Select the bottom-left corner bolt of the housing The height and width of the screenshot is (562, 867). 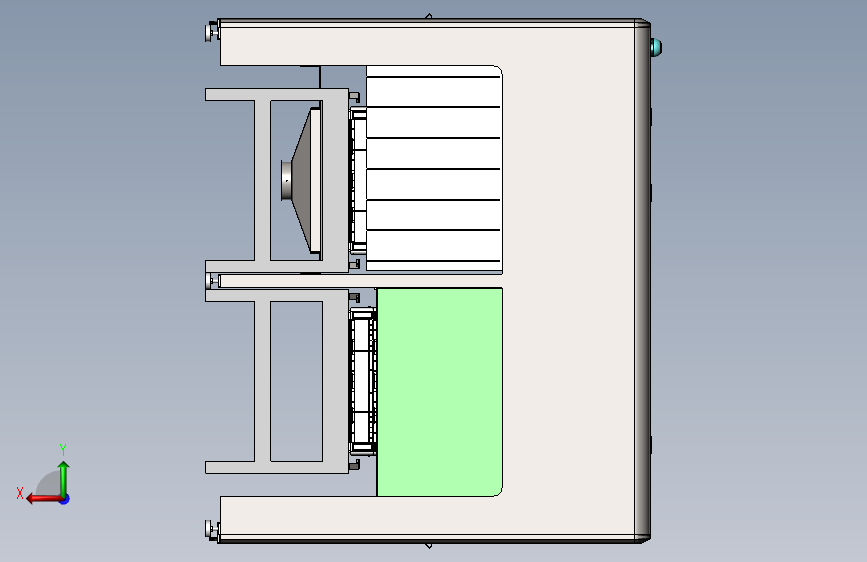point(212,529)
